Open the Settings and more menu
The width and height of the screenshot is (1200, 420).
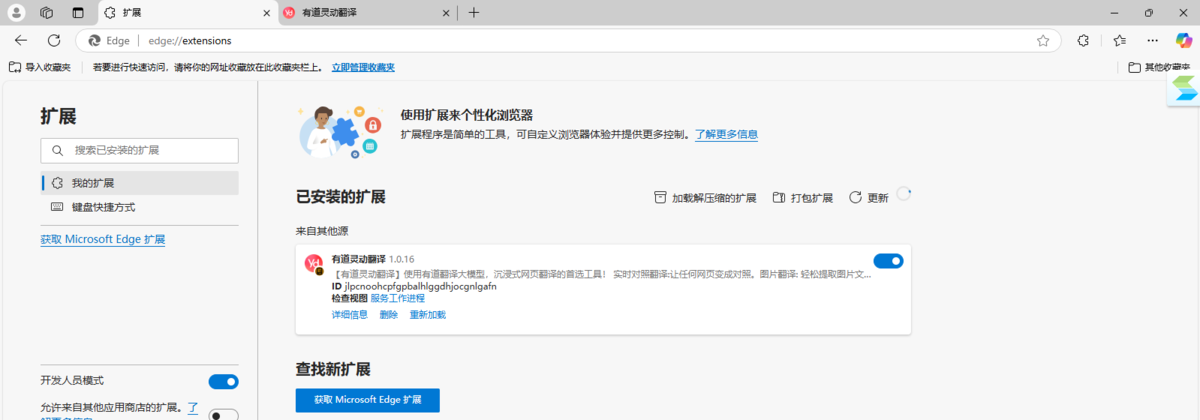pos(1152,41)
